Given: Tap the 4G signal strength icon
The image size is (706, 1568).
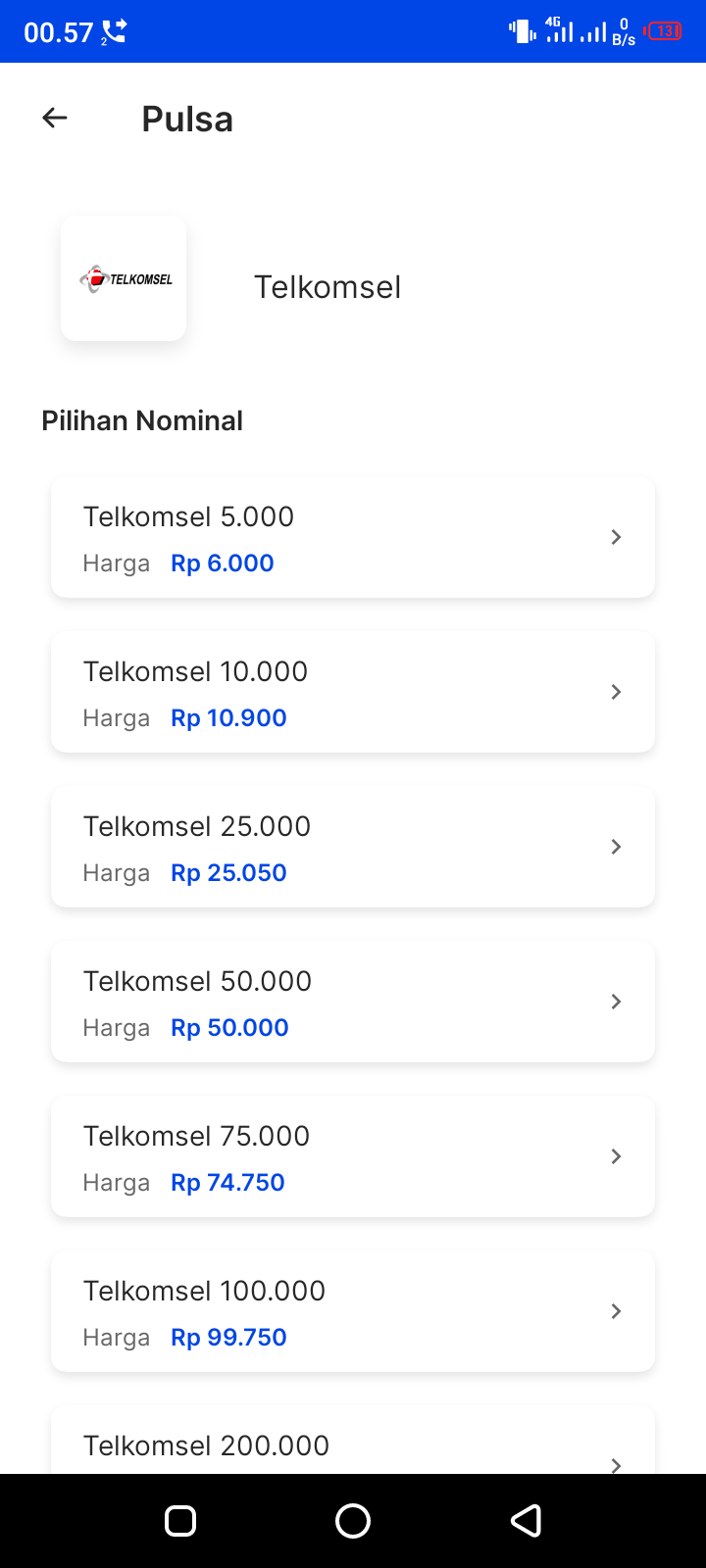Looking at the screenshot, I should click(x=560, y=30).
